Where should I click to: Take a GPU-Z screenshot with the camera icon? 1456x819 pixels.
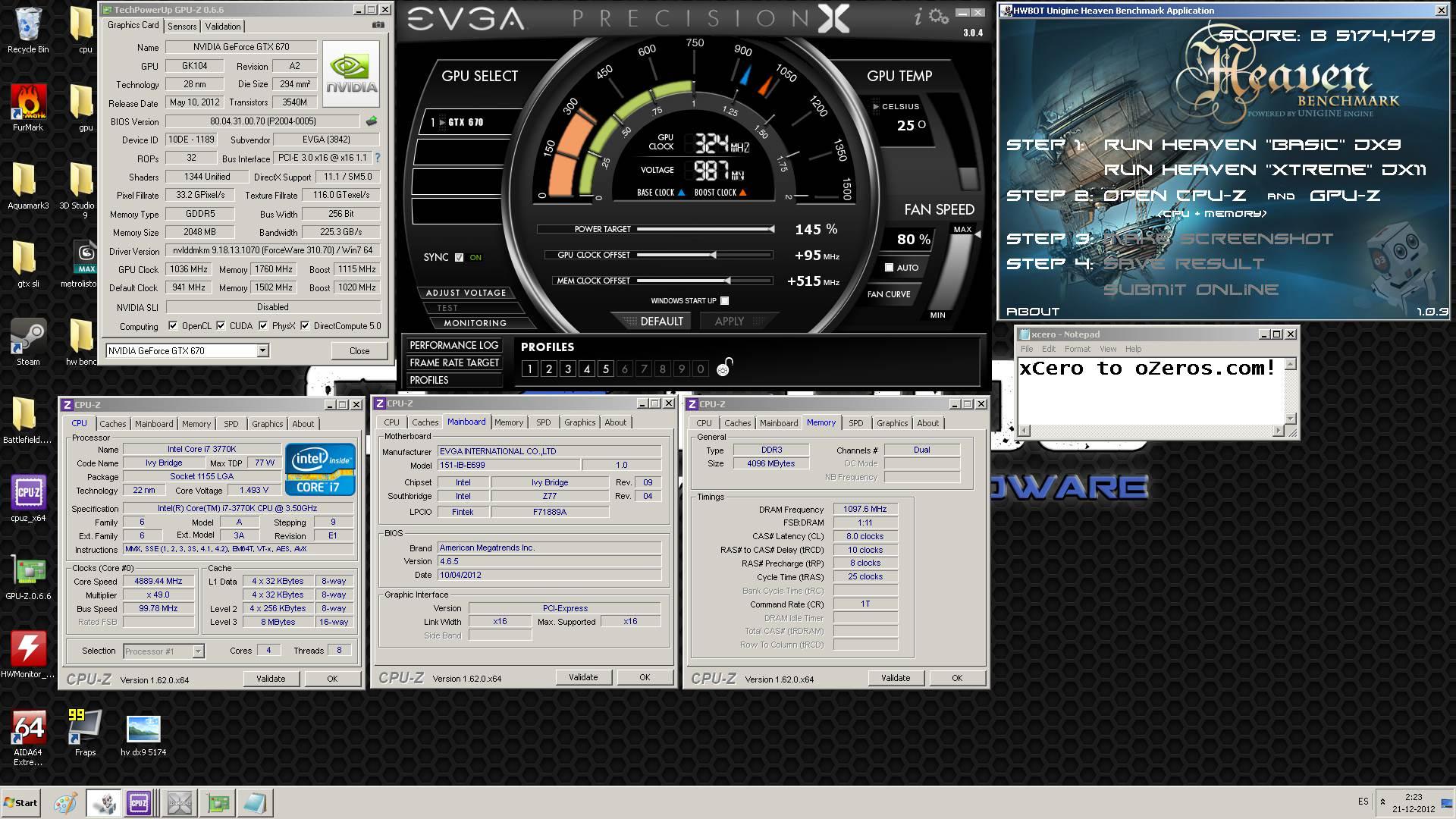[378, 25]
